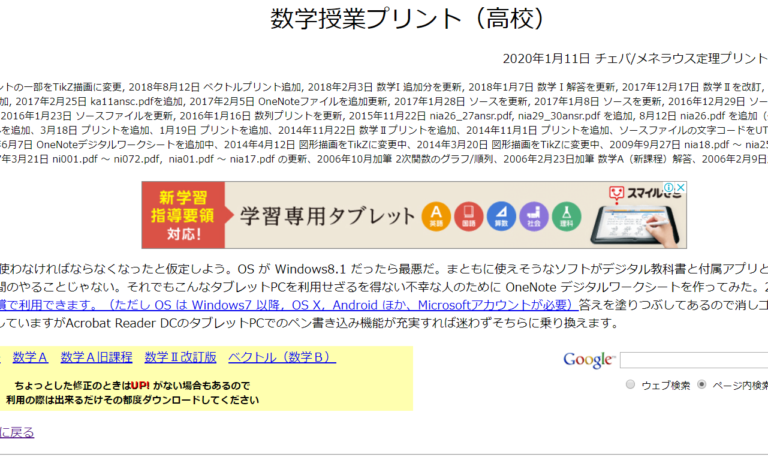
Task: Click the history entry 2018年8月12日 ベクトルプリント追加
Action: (216, 87)
